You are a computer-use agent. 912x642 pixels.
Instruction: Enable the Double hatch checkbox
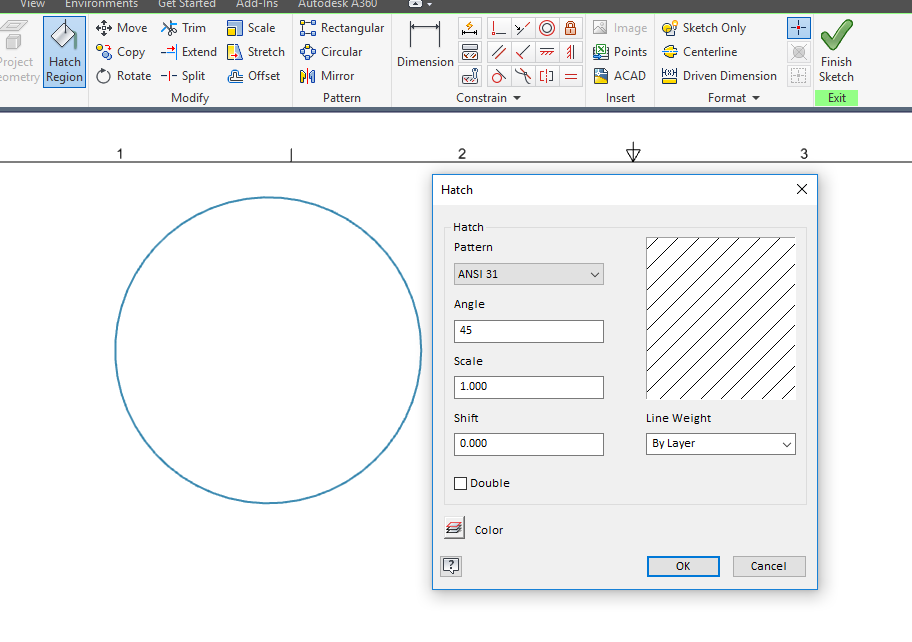pyautogui.click(x=460, y=483)
